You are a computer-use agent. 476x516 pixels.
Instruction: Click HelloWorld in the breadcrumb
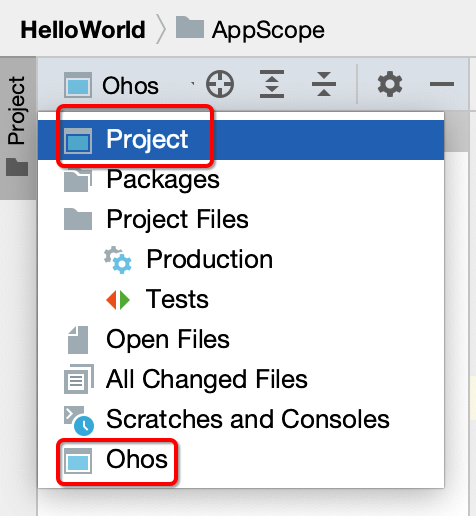pos(83,30)
